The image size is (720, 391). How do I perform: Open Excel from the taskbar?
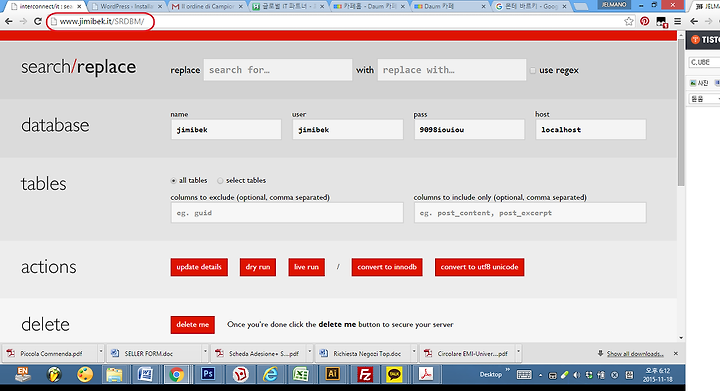(301, 374)
